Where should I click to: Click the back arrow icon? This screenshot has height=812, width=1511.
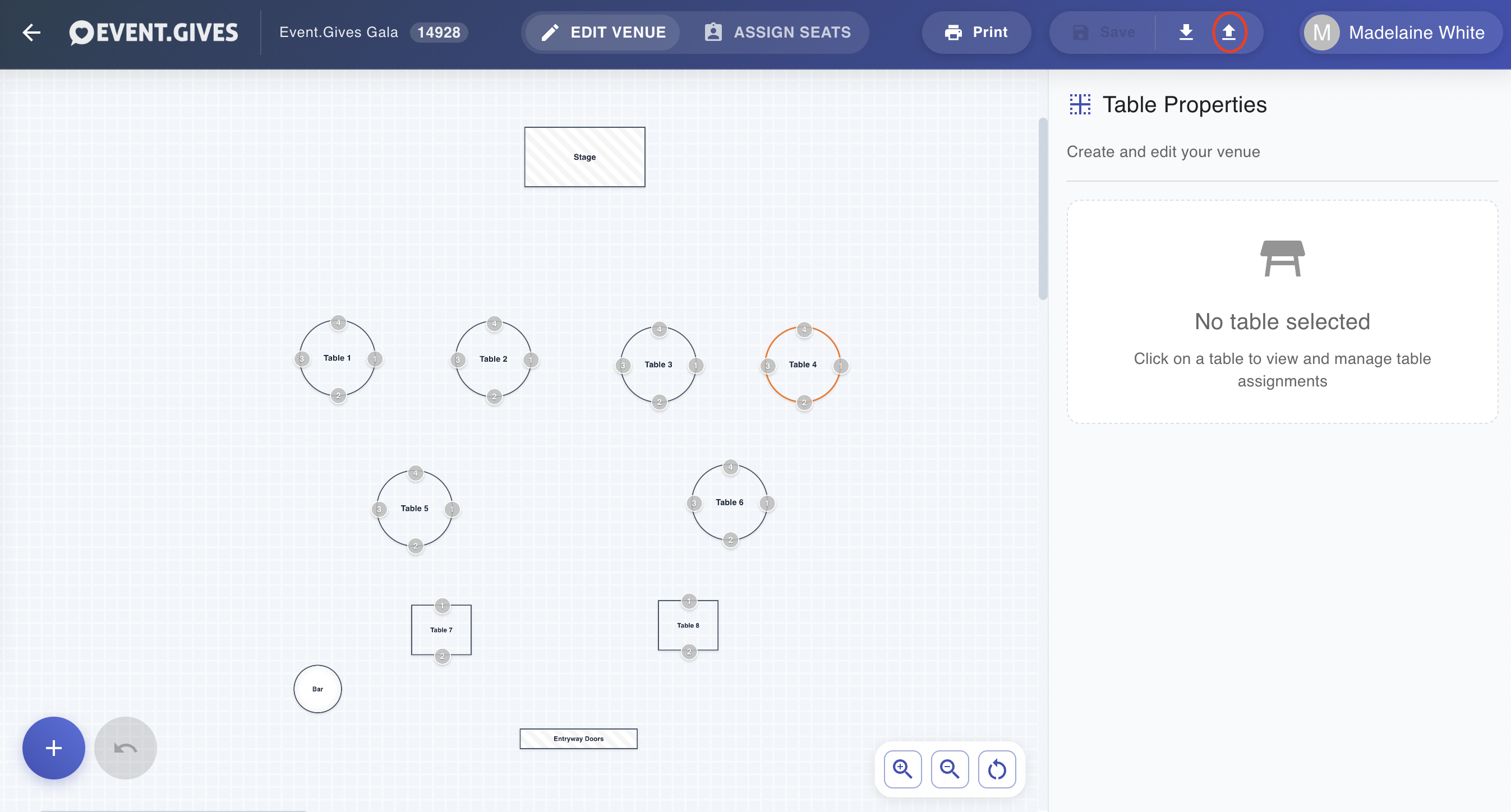(31, 33)
